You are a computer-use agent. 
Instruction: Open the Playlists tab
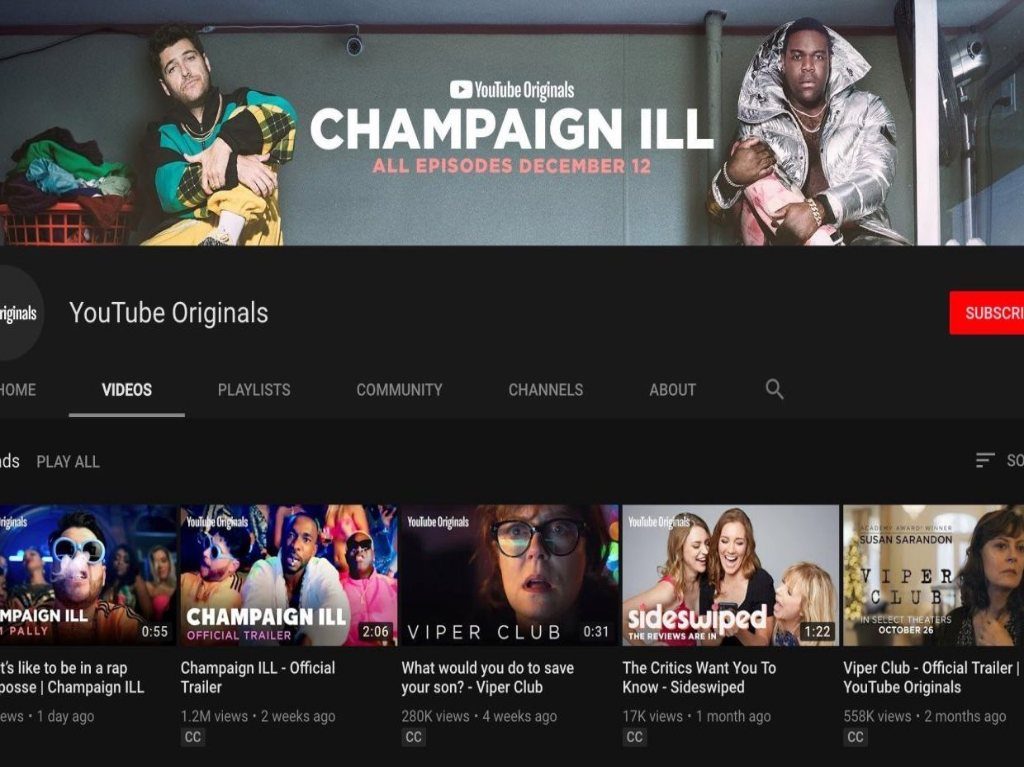coord(254,390)
